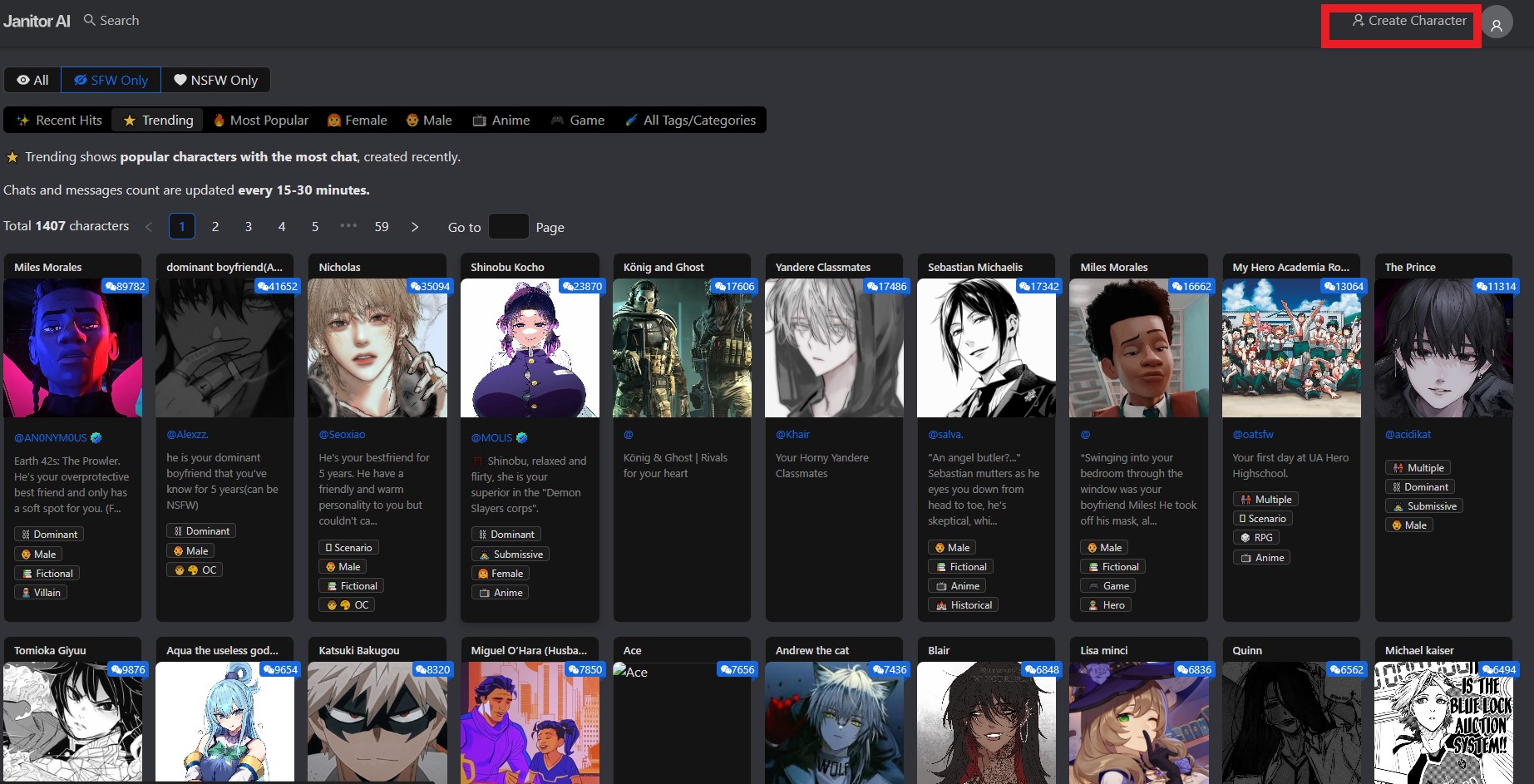Viewport: 1534px width, 784px height.
Task: Click the Janitor AI logo
Action: 37,21
